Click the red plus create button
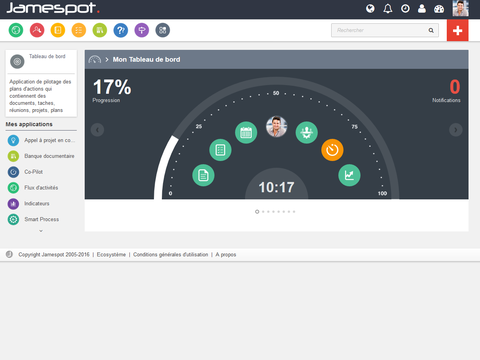Screen dimensions: 480x360 pyautogui.click(x=458, y=30)
